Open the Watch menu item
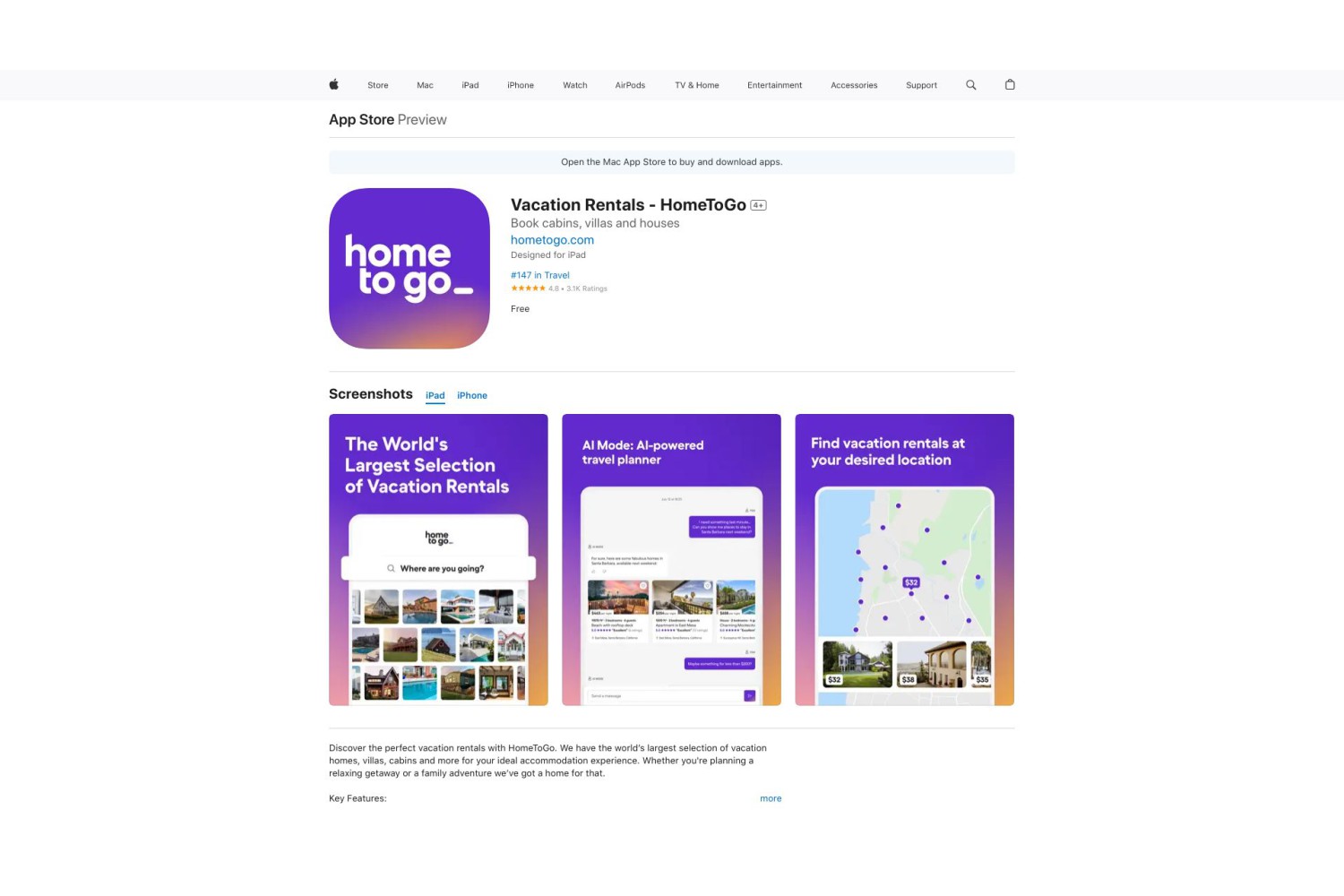1344x896 pixels. pos(575,85)
